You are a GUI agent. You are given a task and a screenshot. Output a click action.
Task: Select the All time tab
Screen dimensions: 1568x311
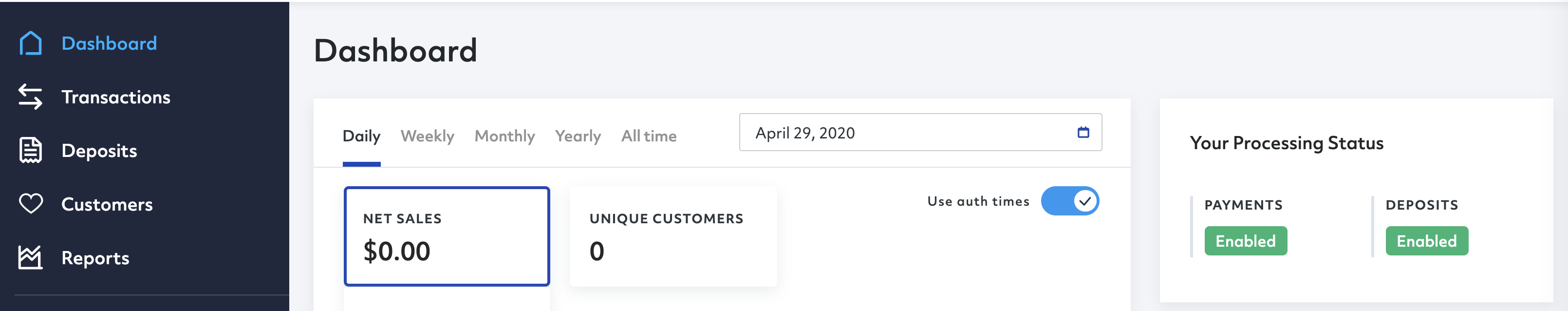(649, 136)
